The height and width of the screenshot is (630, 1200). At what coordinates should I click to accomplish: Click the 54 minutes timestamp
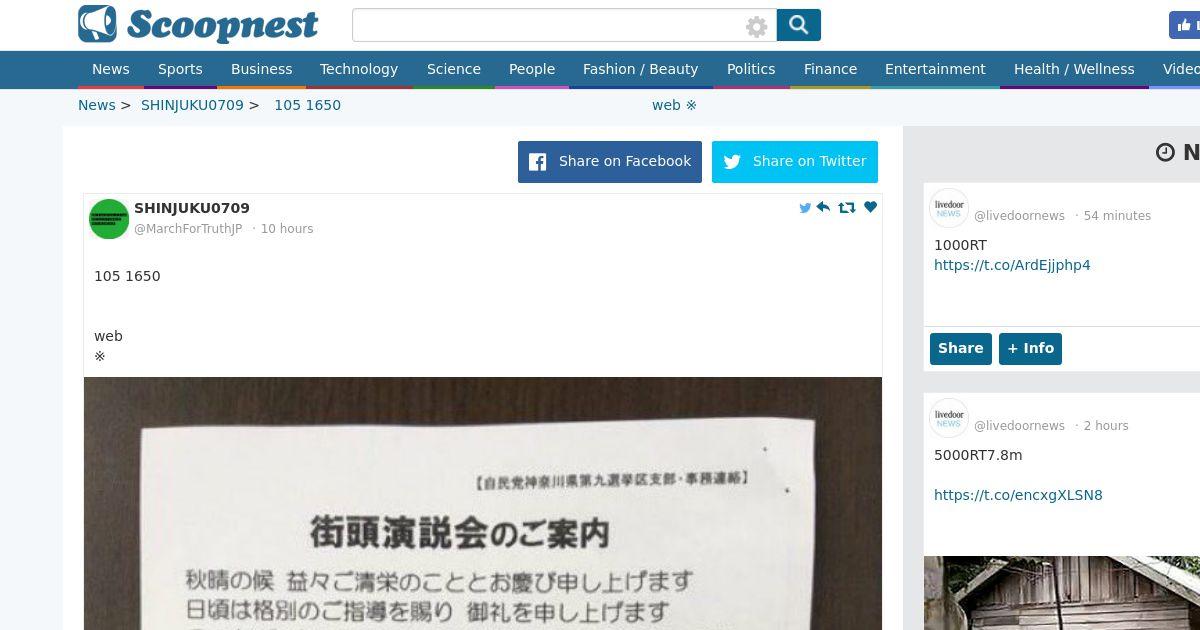point(1117,216)
